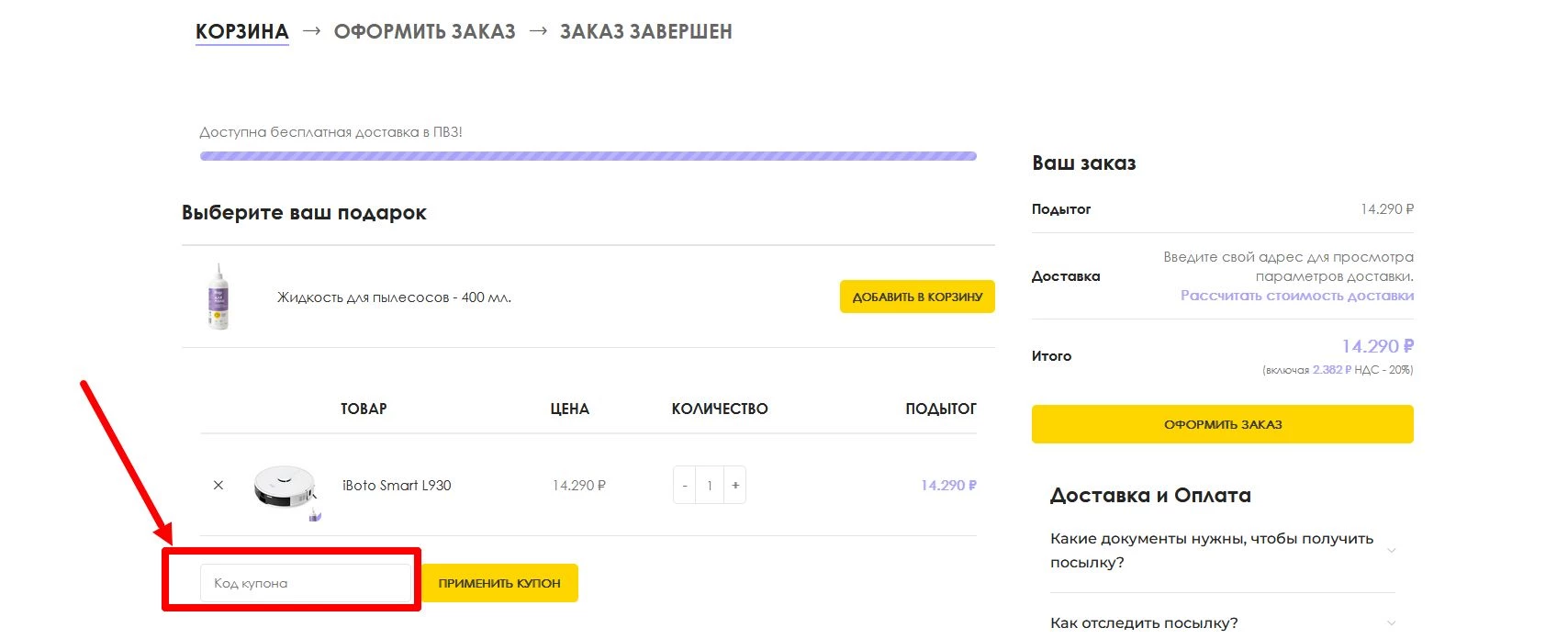This screenshot has width=1568, height=639.
Task: Click the purple item subtotal 14.290 ₽
Action: 948,486
